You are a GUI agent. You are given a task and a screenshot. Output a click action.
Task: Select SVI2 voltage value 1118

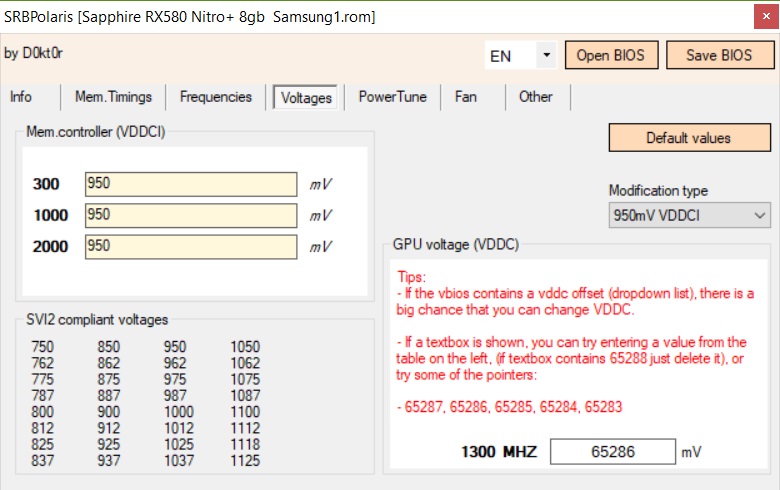pyautogui.click(x=245, y=444)
